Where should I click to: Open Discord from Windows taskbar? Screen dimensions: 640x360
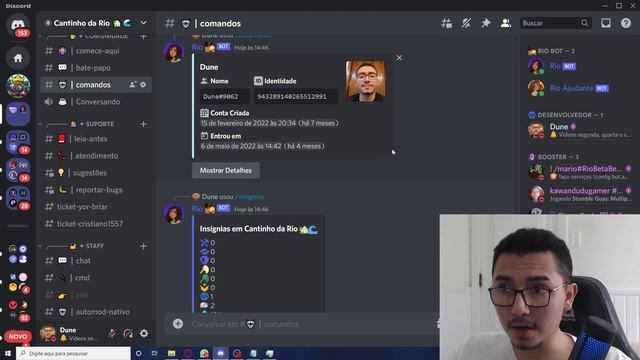coord(220,353)
